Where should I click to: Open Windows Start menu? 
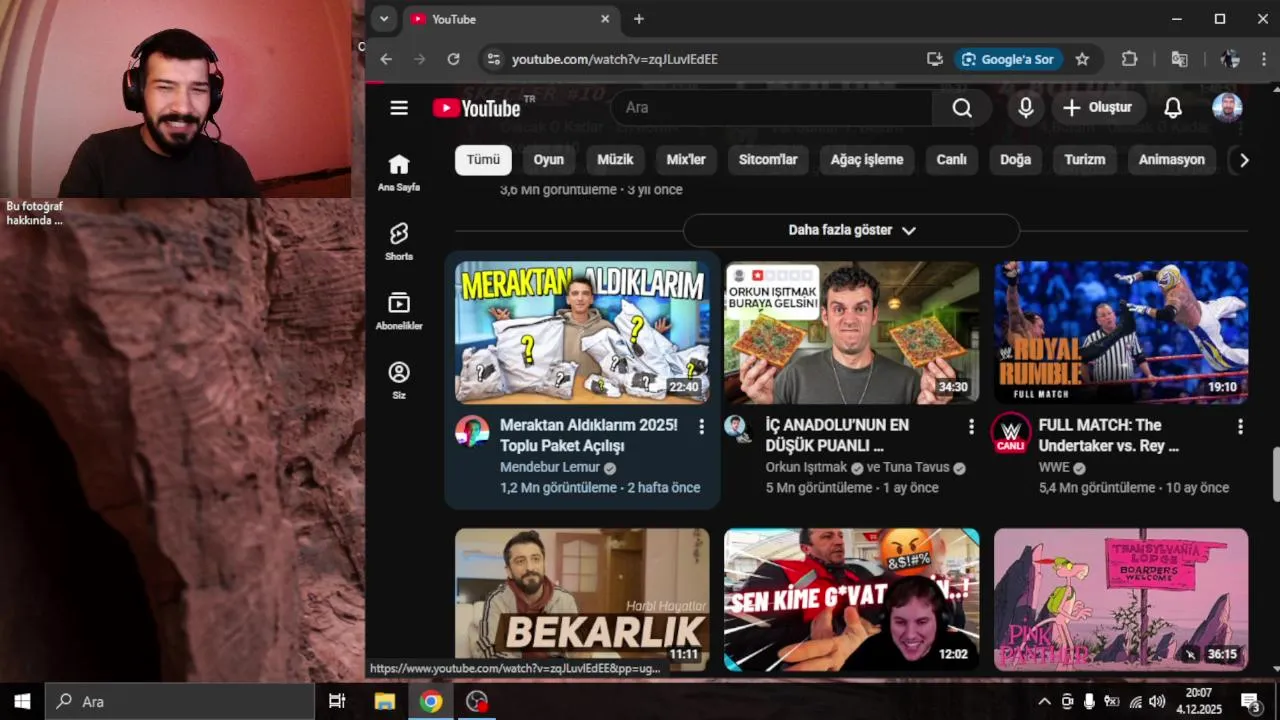22,701
